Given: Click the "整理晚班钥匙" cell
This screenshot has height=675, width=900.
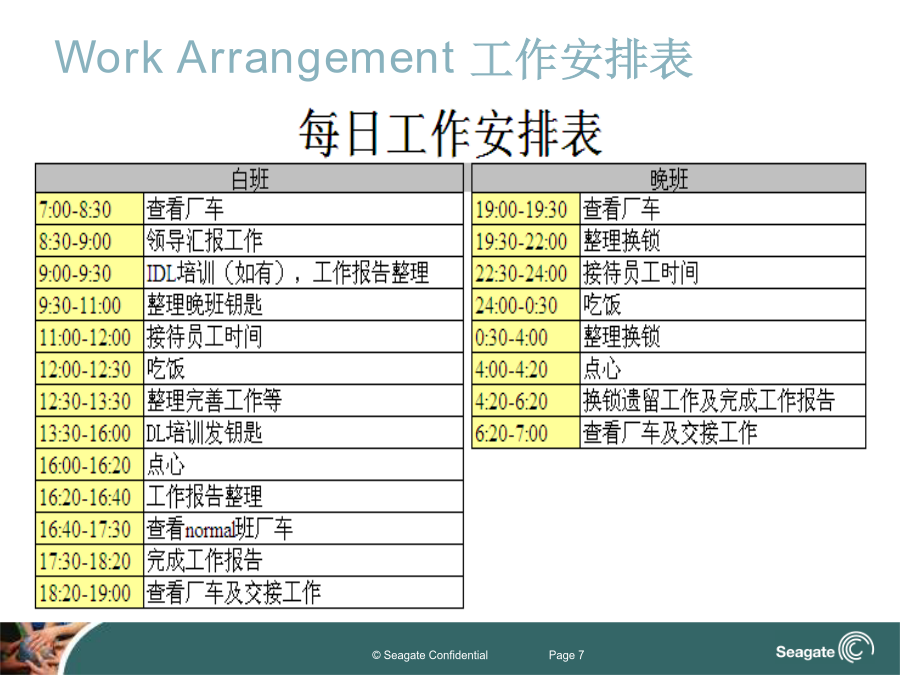Looking at the screenshot, I should click(303, 305).
